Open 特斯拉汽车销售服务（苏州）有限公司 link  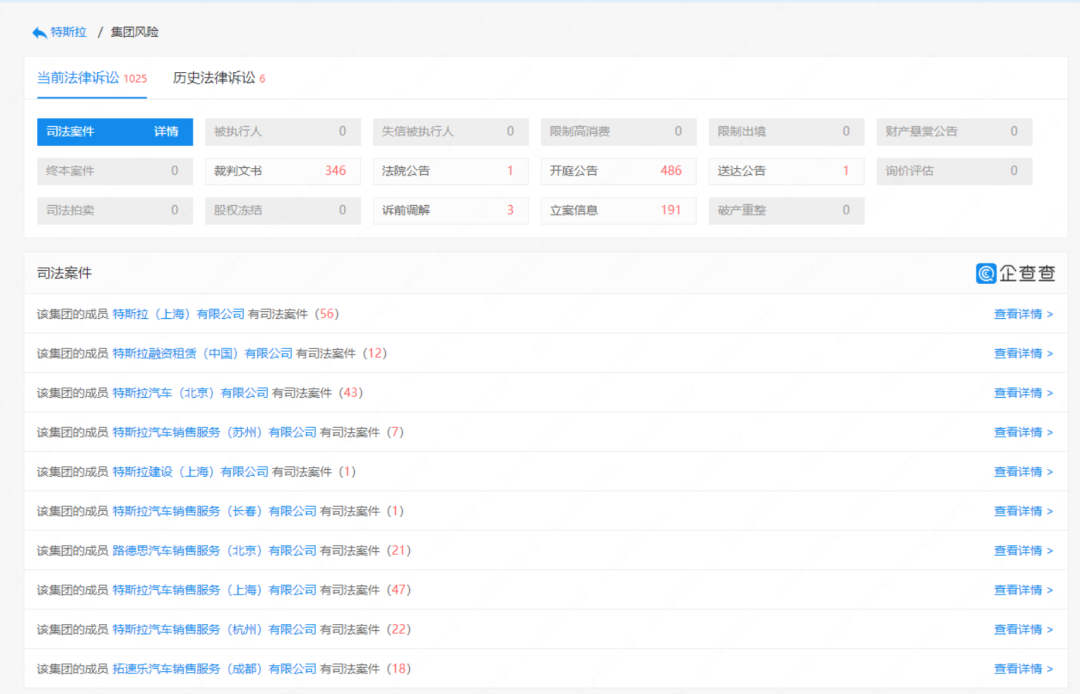click(x=214, y=432)
